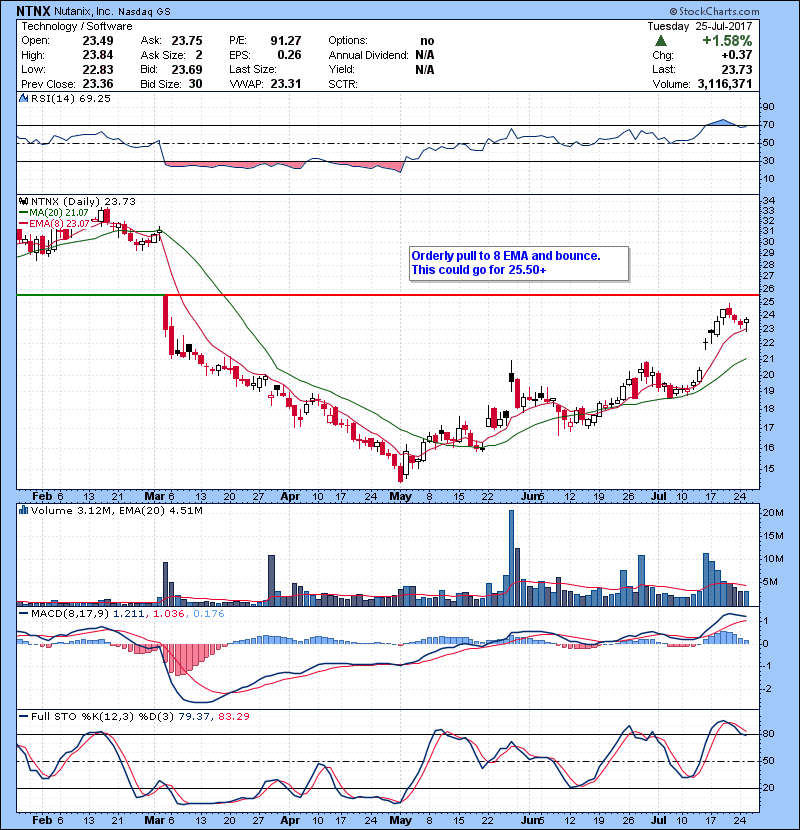Click the Bid price 23.69
Screen dimensions: 800x830
click(187, 69)
